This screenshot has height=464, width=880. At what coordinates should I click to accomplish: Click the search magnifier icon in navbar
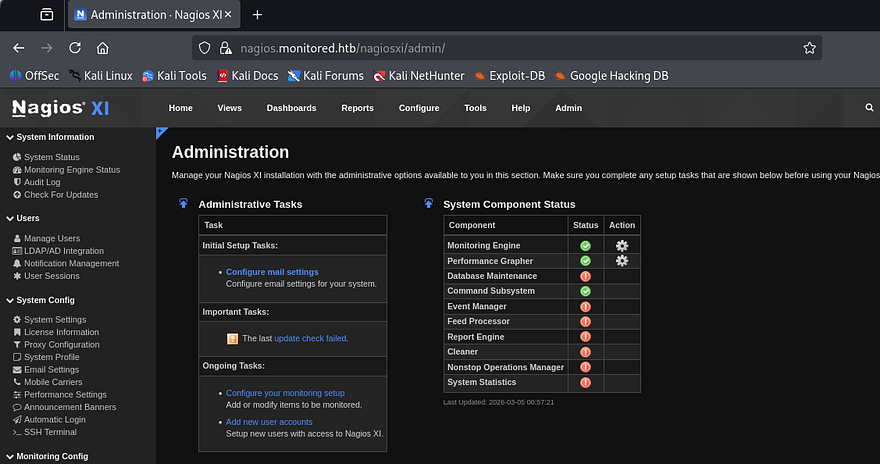coord(868,108)
